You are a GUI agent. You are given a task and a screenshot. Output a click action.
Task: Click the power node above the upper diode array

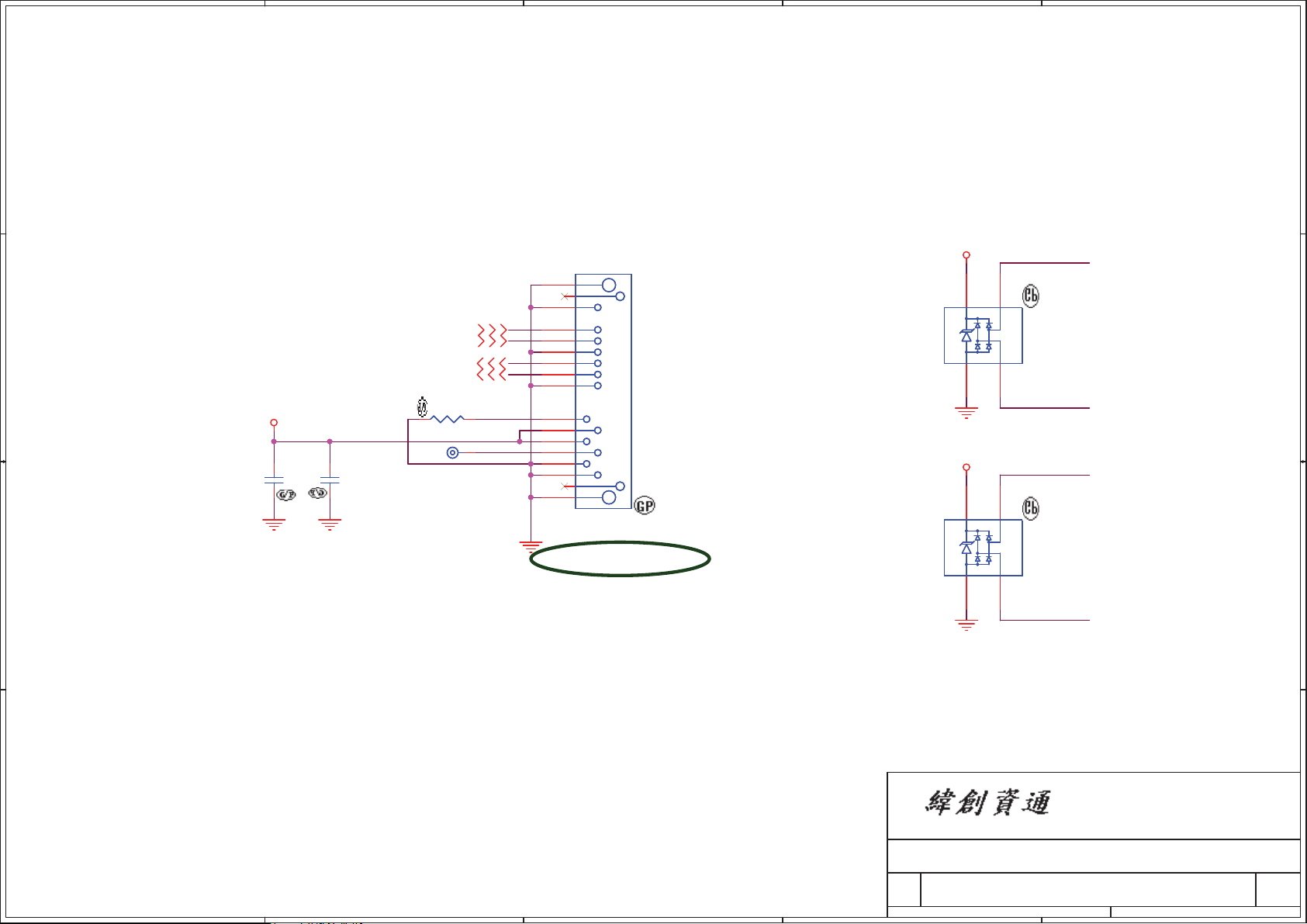(x=966, y=255)
